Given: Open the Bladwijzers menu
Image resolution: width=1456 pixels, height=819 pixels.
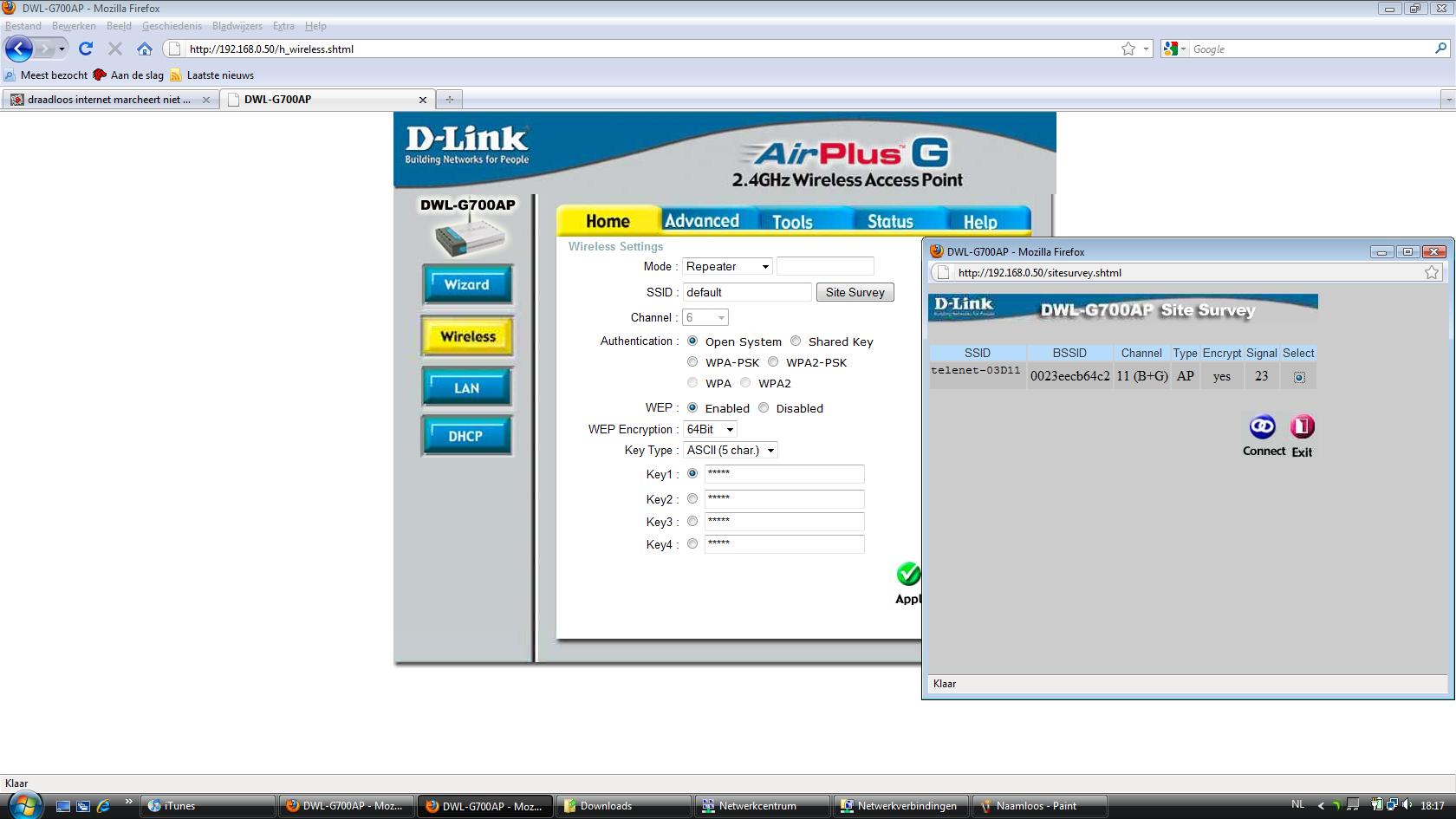Looking at the screenshot, I should pyautogui.click(x=237, y=26).
